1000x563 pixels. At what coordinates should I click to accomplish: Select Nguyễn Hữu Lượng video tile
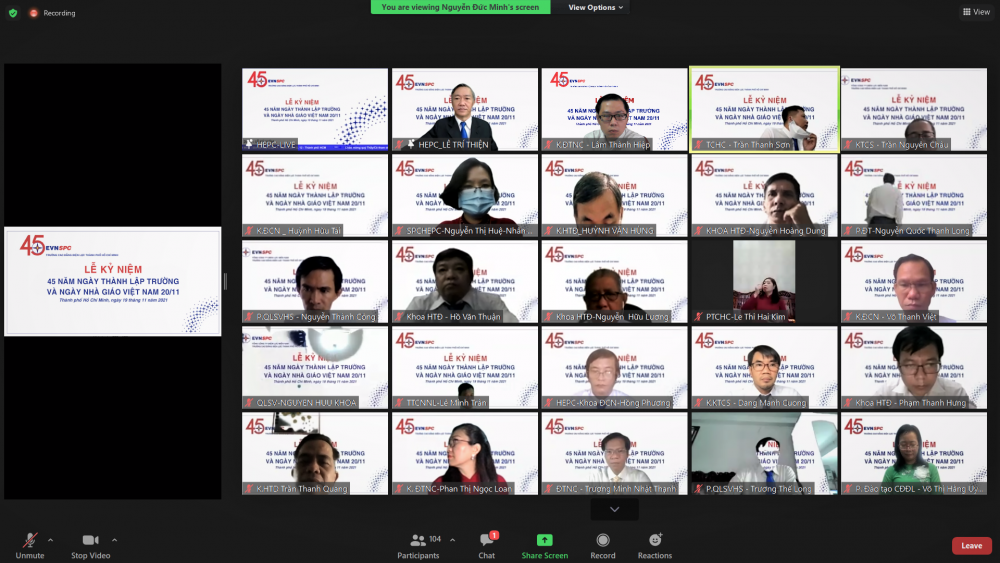pyautogui.click(x=615, y=282)
